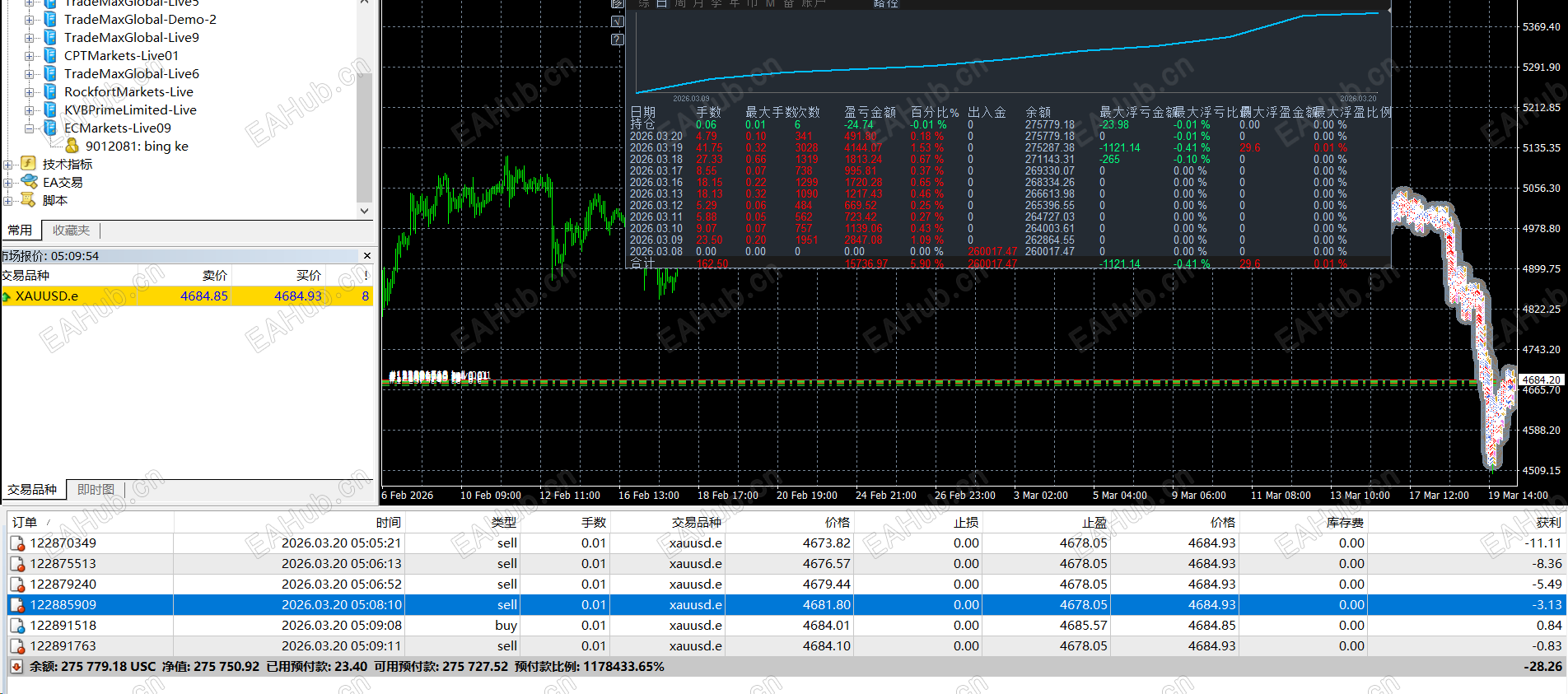Sort orders by 订单 column header
The height and width of the screenshot is (694, 1568).
coord(91,522)
